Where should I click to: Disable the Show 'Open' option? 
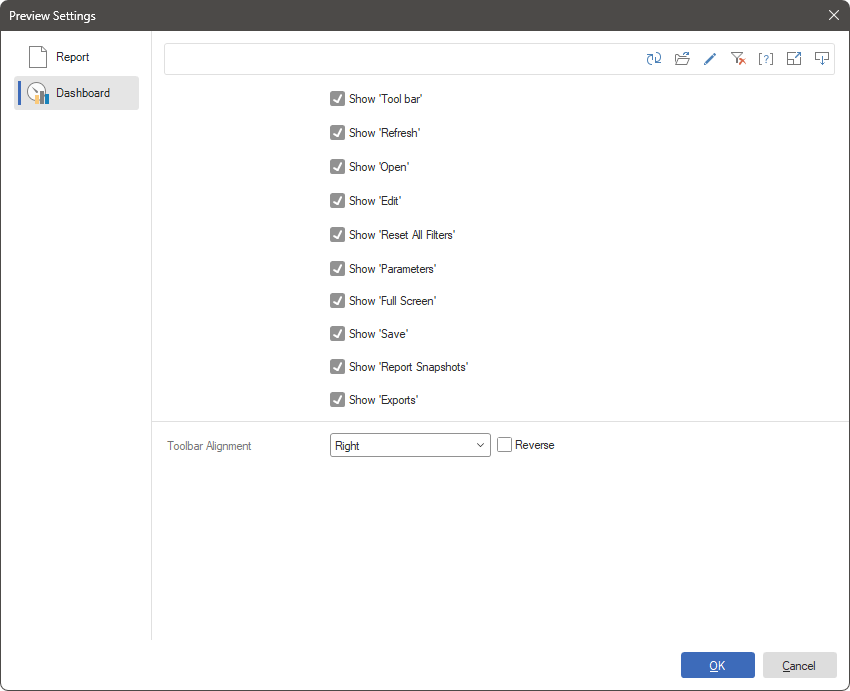[x=338, y=167]
